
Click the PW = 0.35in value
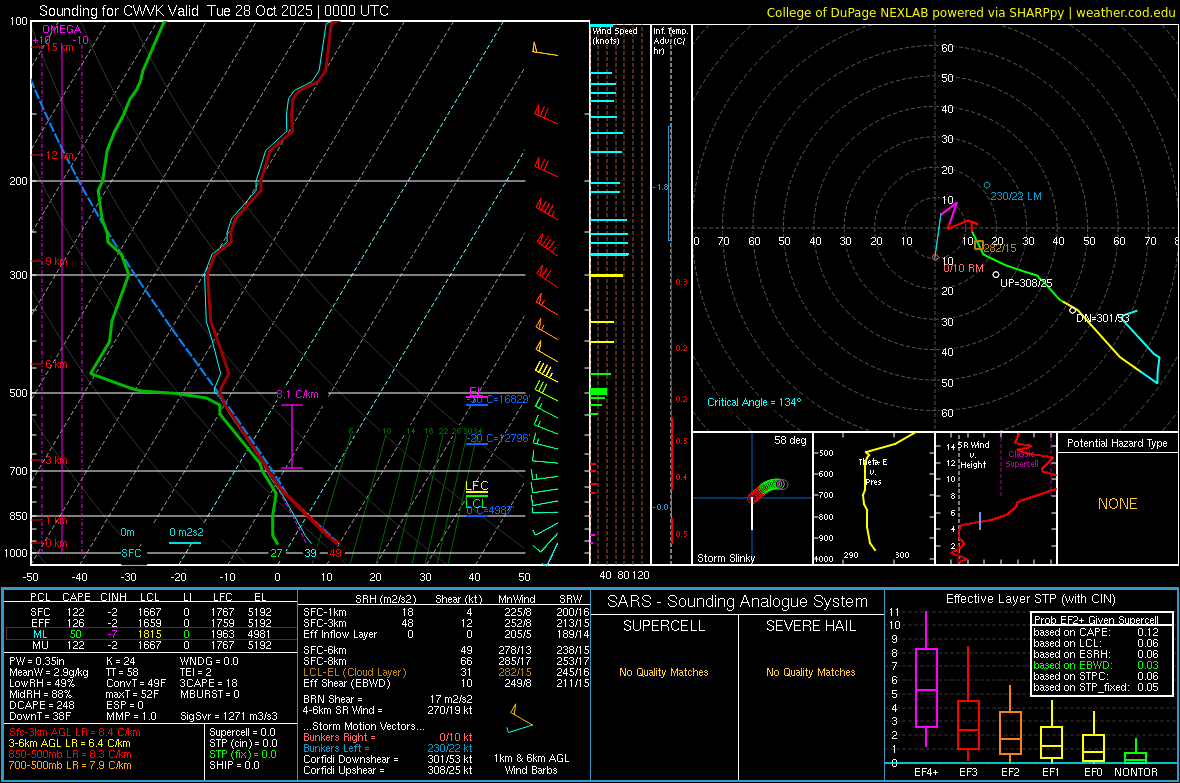coord(37,661)
